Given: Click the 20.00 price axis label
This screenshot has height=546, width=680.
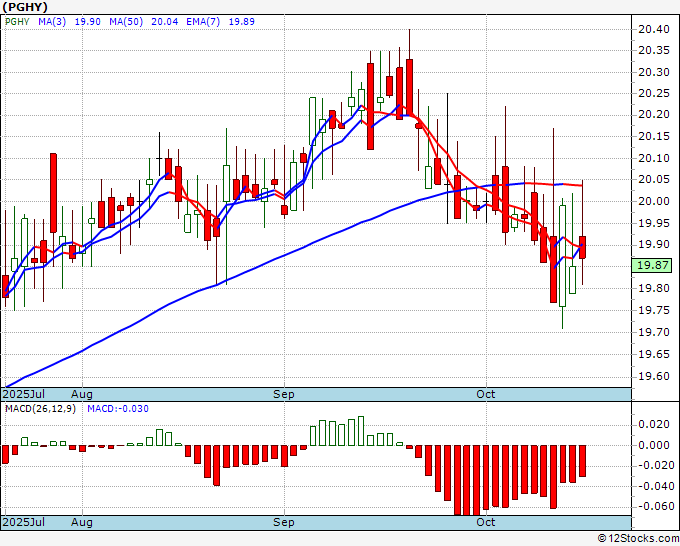Looking at the screenshot, I should tap(654, 201).
